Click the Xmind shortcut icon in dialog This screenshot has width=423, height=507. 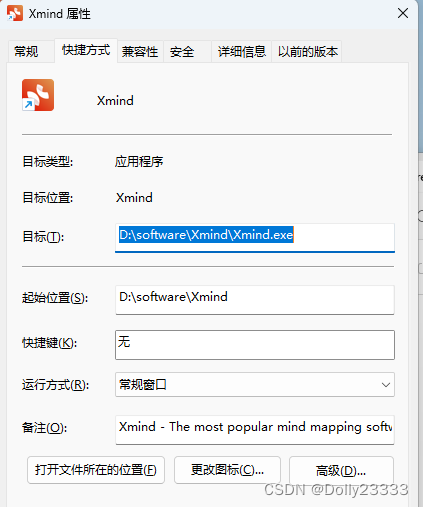pyautogui.click(x=38, y=95)
